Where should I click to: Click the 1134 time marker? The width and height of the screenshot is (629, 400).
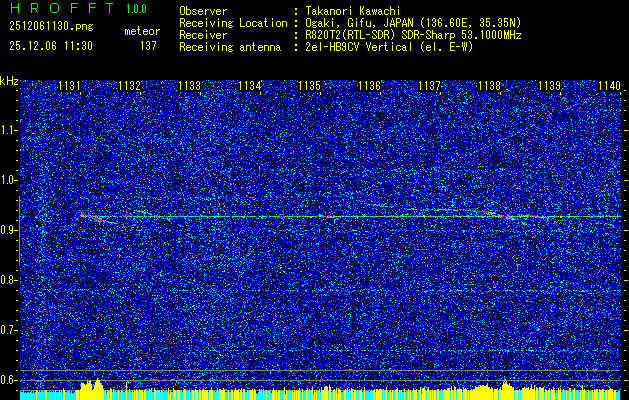pos(250,85)
